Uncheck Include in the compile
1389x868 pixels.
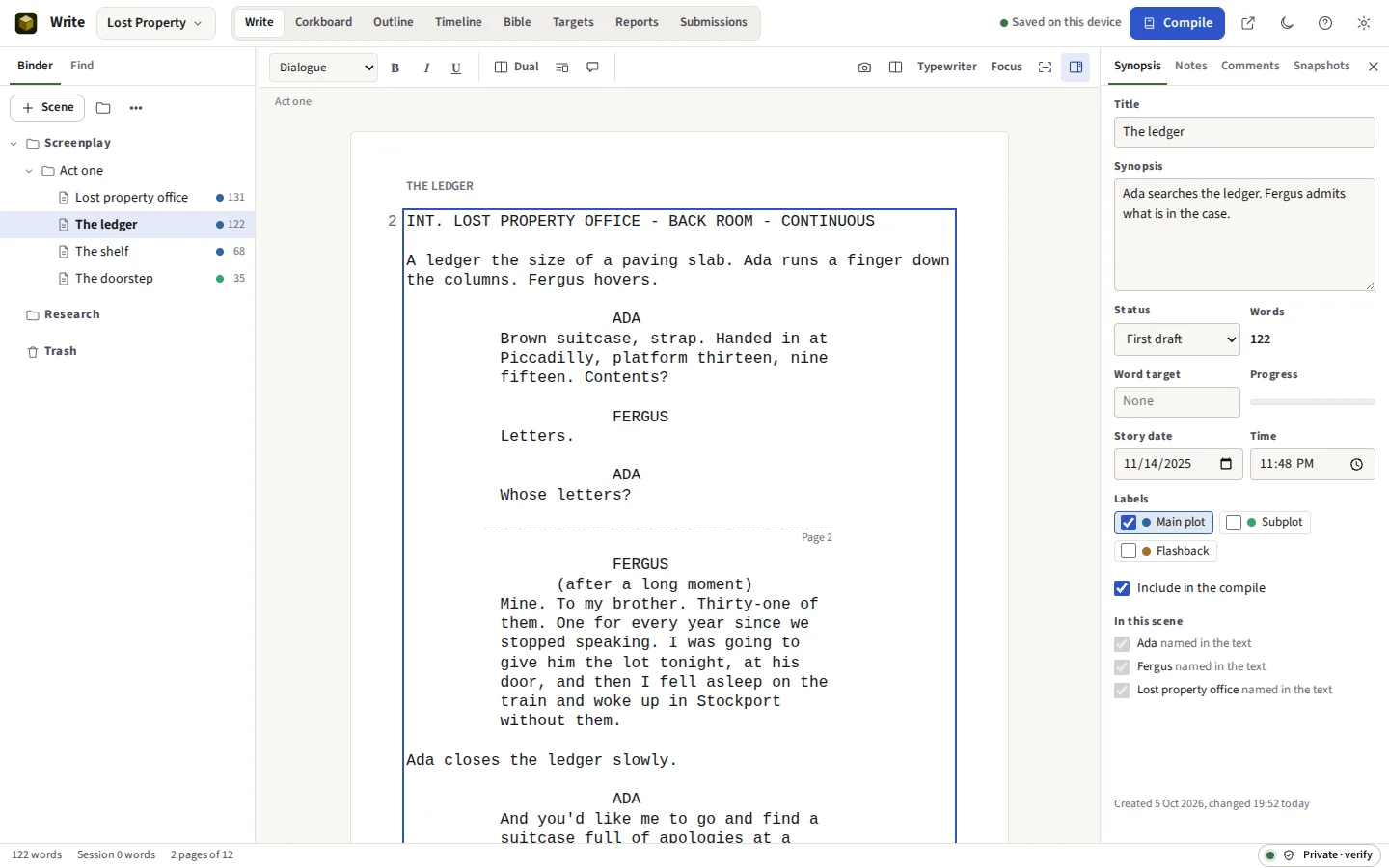[1122, 588]
